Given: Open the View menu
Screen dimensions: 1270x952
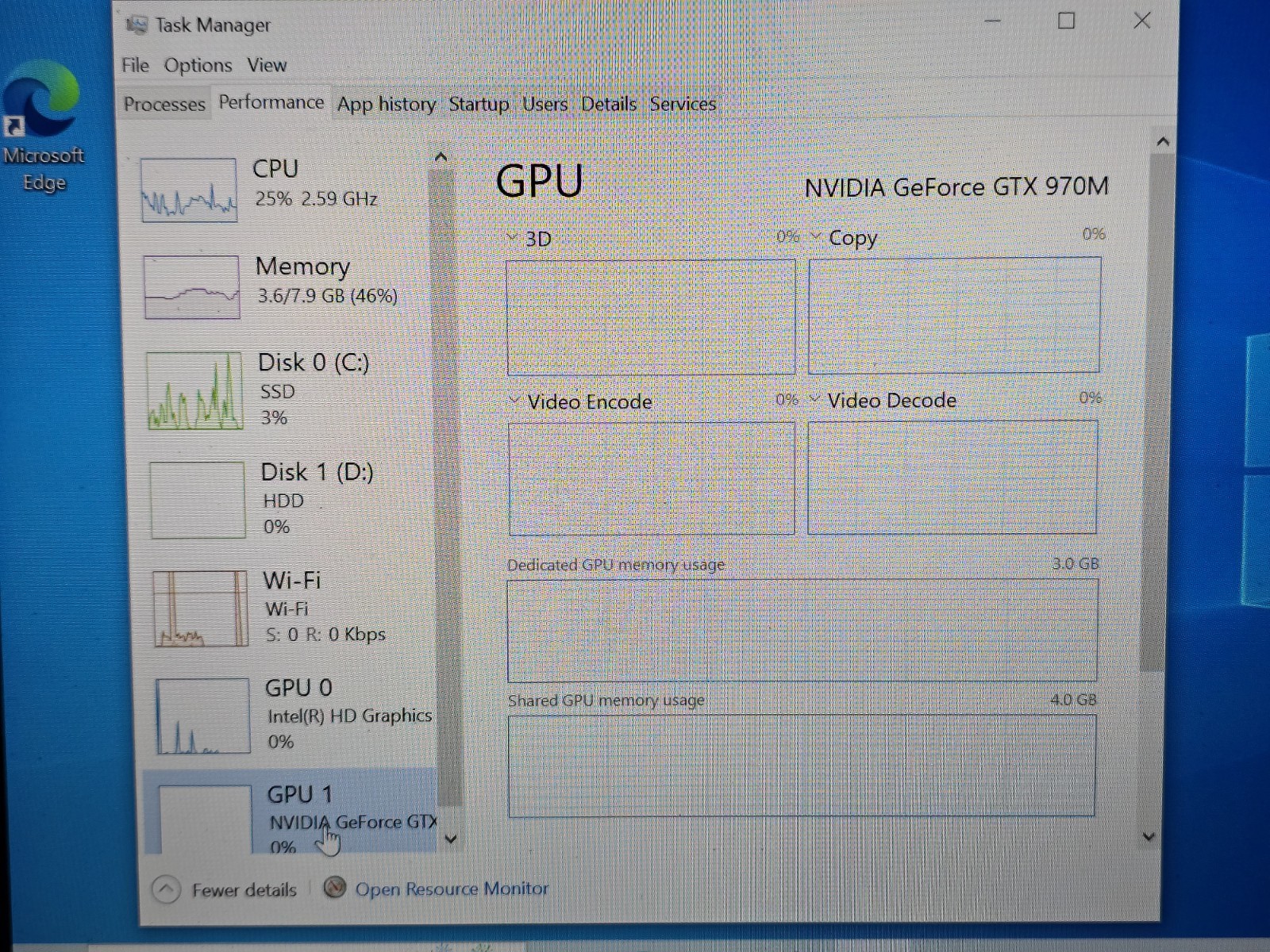Looking at the screenshot, I should coord(267,65).
